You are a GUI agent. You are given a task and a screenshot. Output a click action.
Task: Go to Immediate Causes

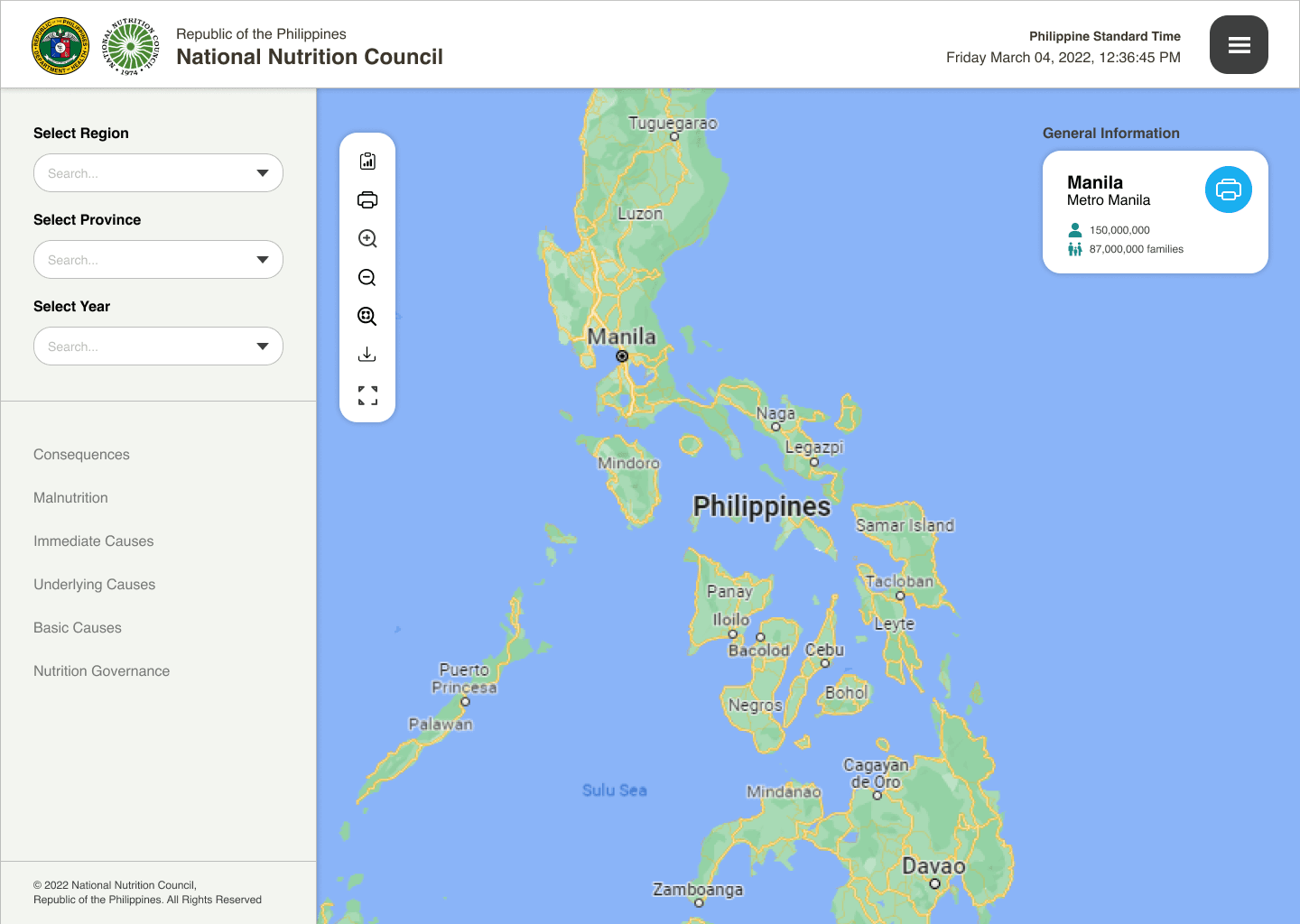pyautogui.click(x=93, y=541)
